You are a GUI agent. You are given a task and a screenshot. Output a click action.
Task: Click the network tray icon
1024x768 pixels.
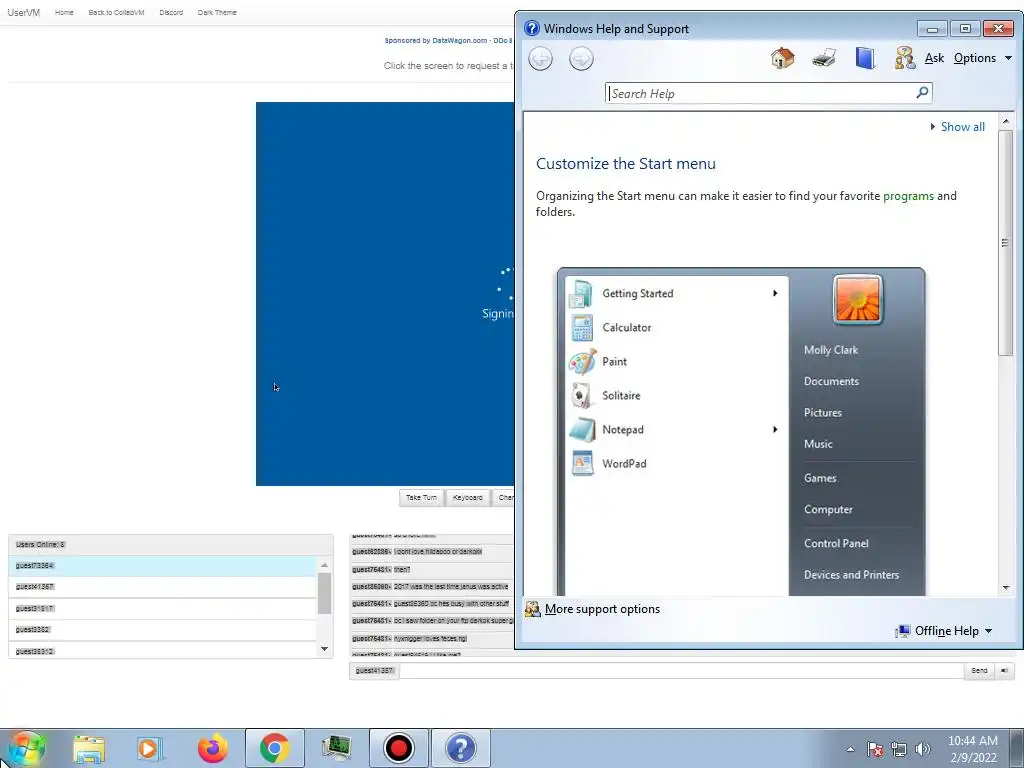coord(899,749)
